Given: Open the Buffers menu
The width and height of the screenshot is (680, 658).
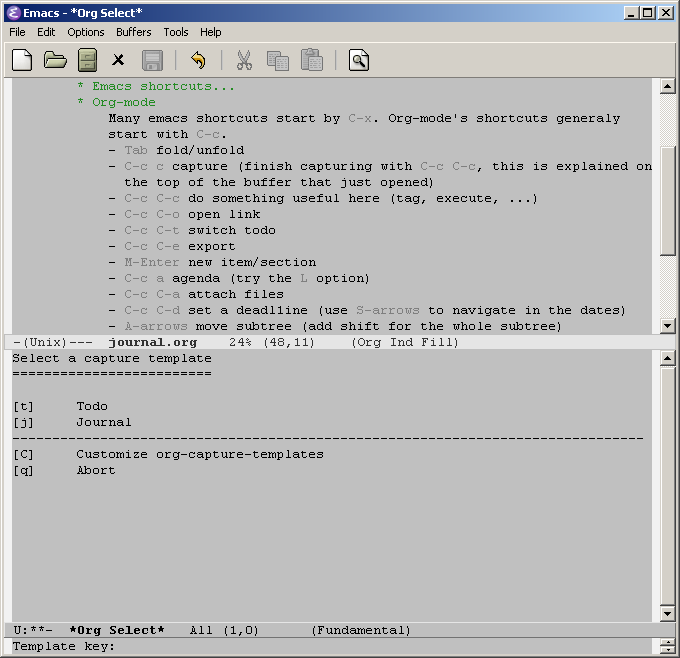Looking at the screenshot, I should [133, 32].
